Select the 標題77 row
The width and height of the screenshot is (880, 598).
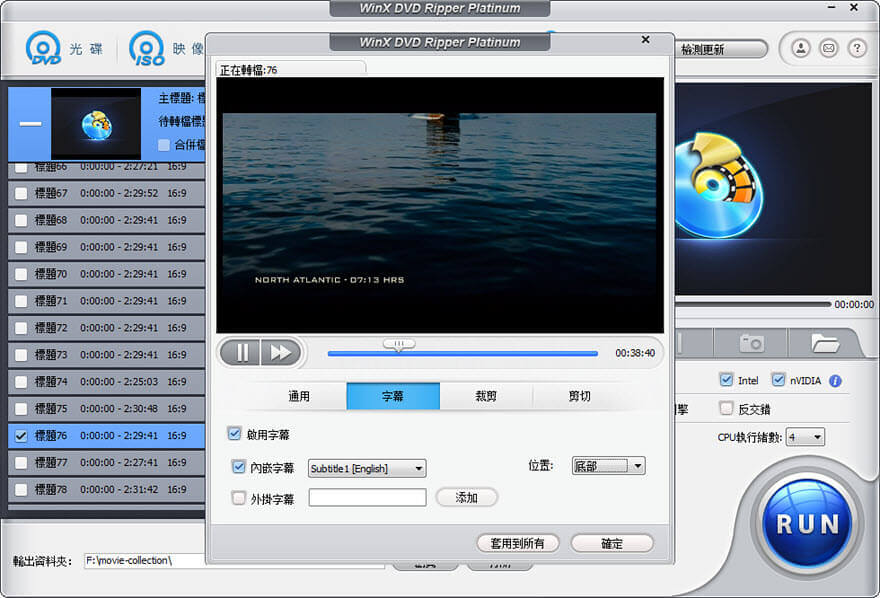coord(106,463)
